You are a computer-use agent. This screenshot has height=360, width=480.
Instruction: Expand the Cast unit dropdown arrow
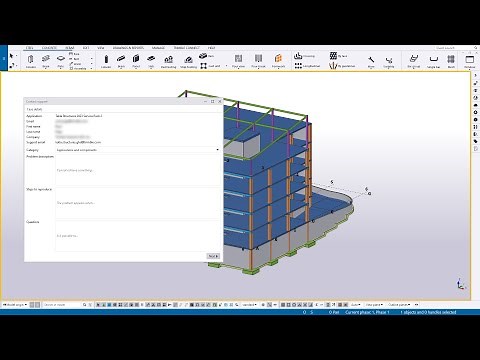(226, 66)
